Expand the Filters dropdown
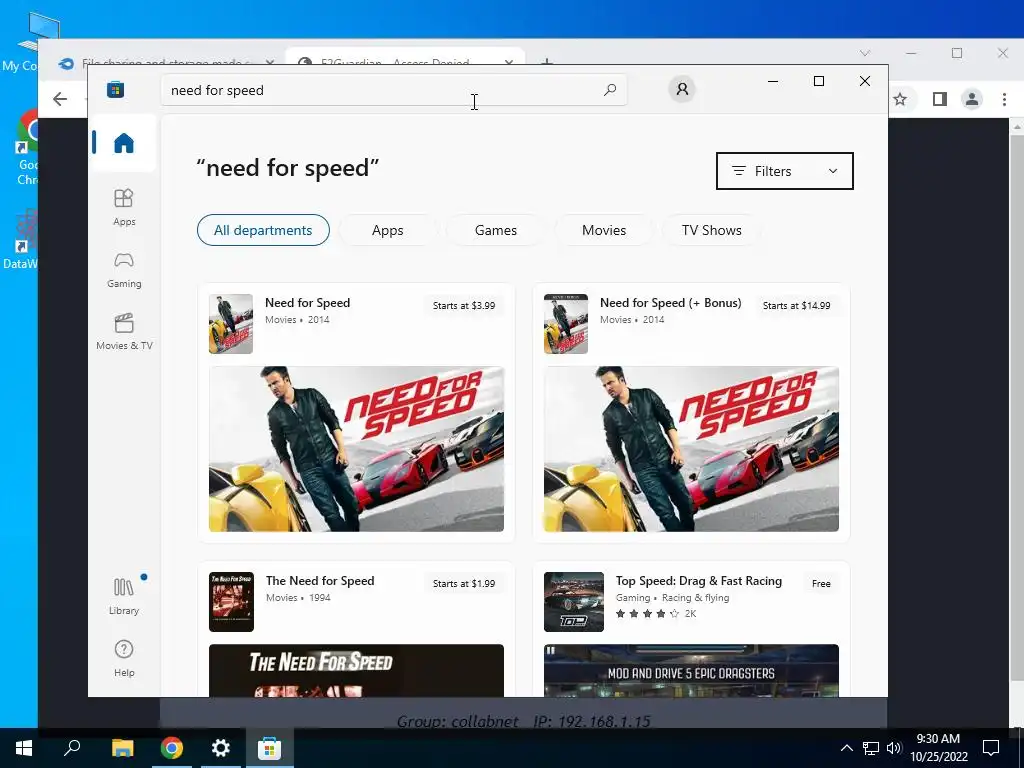This screenshot has height=768, width=1024. 784,171
